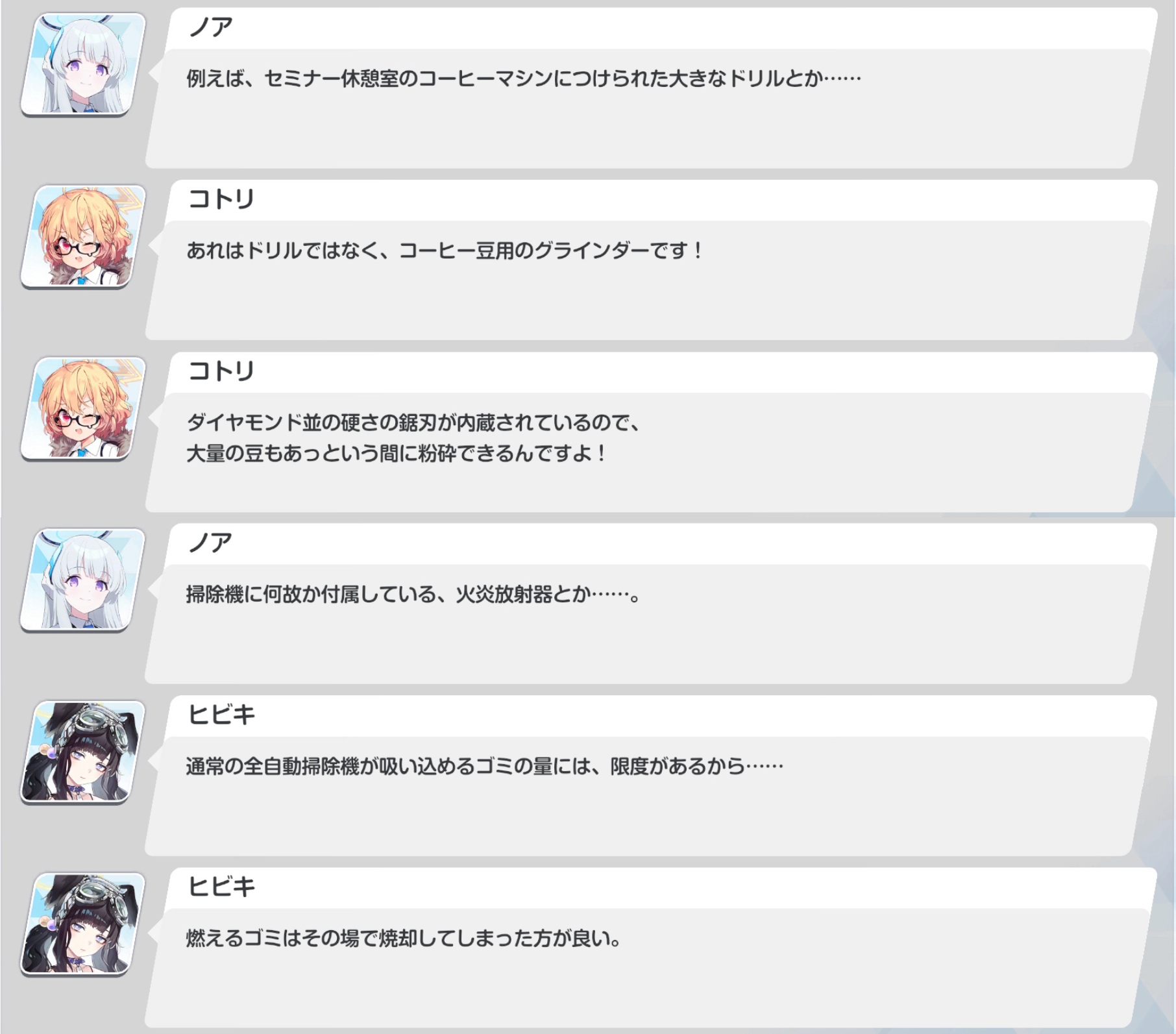Screen dimensions: 1176x1034
Task: Click the bubble tail beside Noa's topmost avatar
Action: [154, 73]
